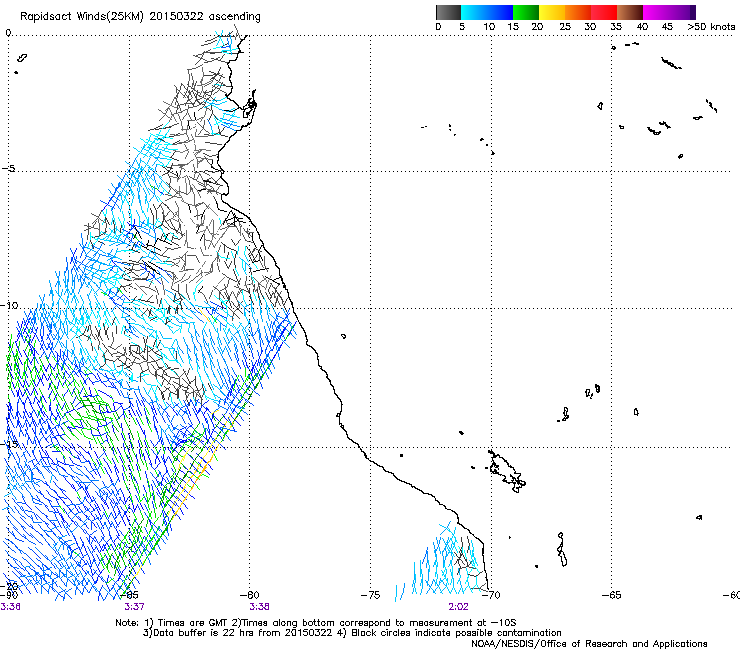Click the gray 0-5 knots legend segment
This screenshot has height=650, width=740.
[448, 12]
